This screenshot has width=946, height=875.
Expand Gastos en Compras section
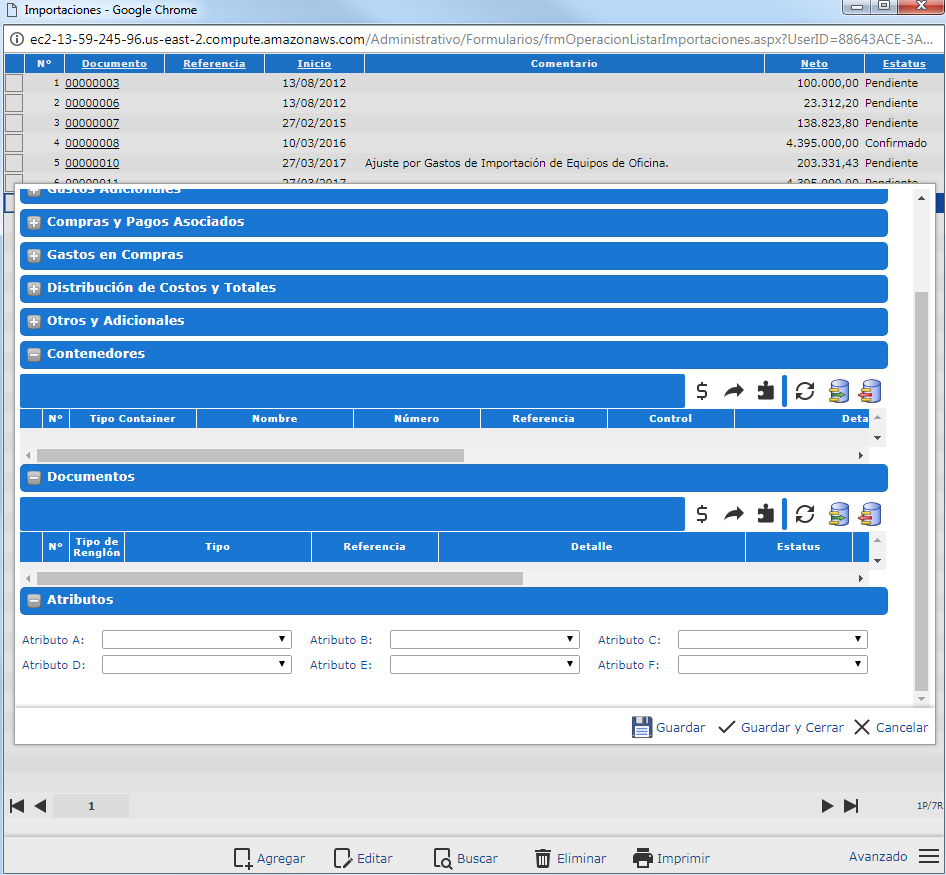click(x=34, y=255)
